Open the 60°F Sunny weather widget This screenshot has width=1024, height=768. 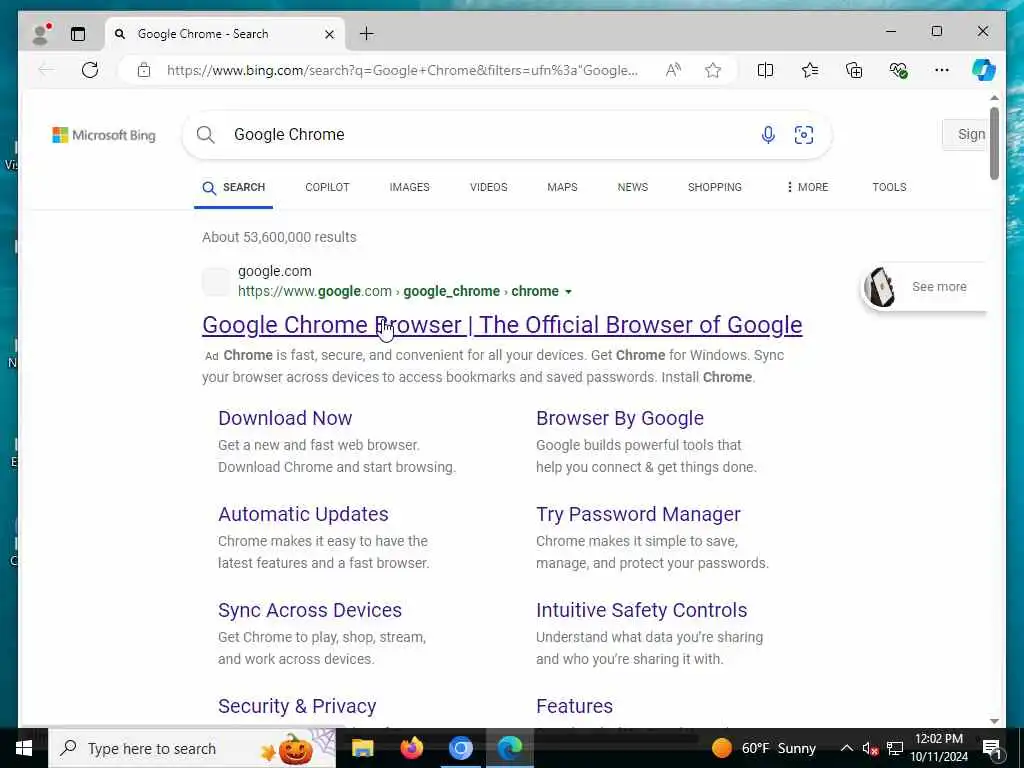click(763, 748)
